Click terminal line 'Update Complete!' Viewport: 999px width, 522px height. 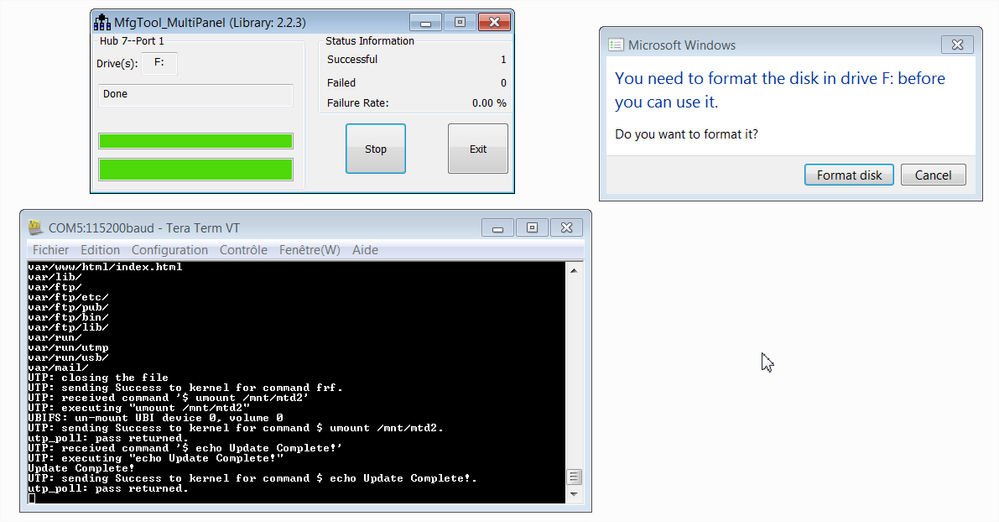click(81, 468)
